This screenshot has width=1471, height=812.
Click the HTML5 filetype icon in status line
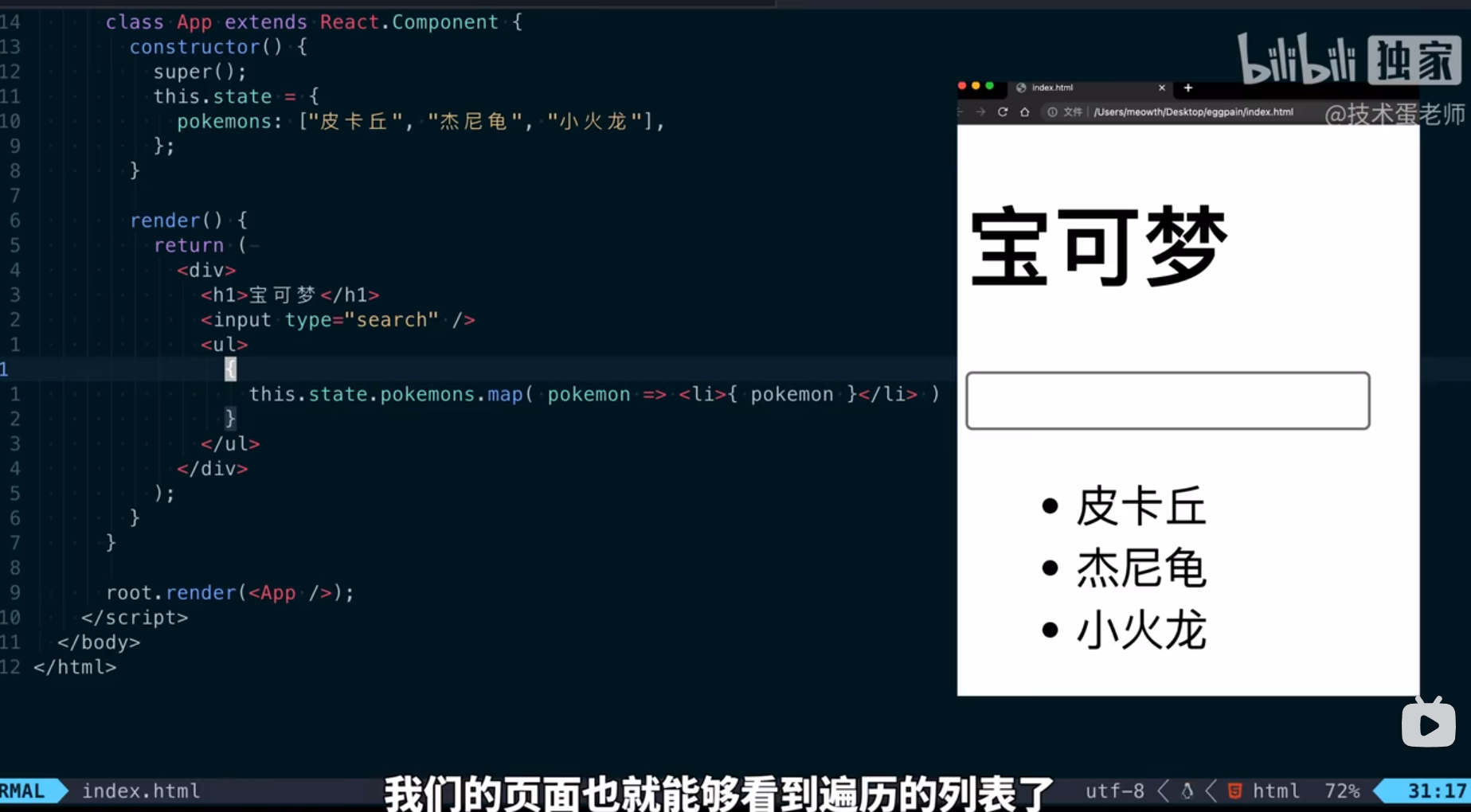tap(1234, 791)
